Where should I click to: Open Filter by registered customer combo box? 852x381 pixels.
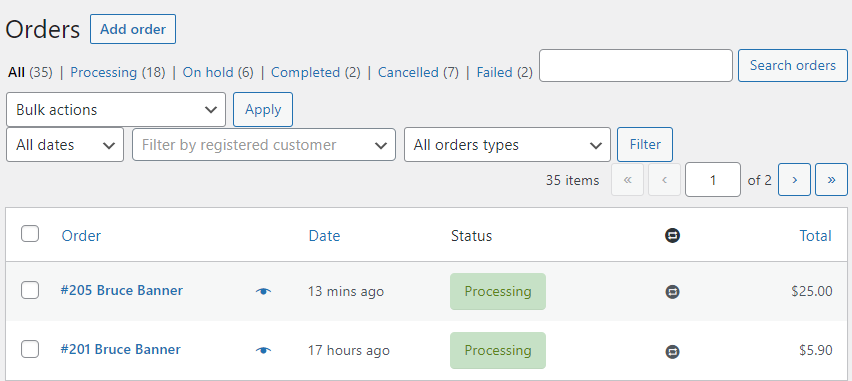coord(264,145)
